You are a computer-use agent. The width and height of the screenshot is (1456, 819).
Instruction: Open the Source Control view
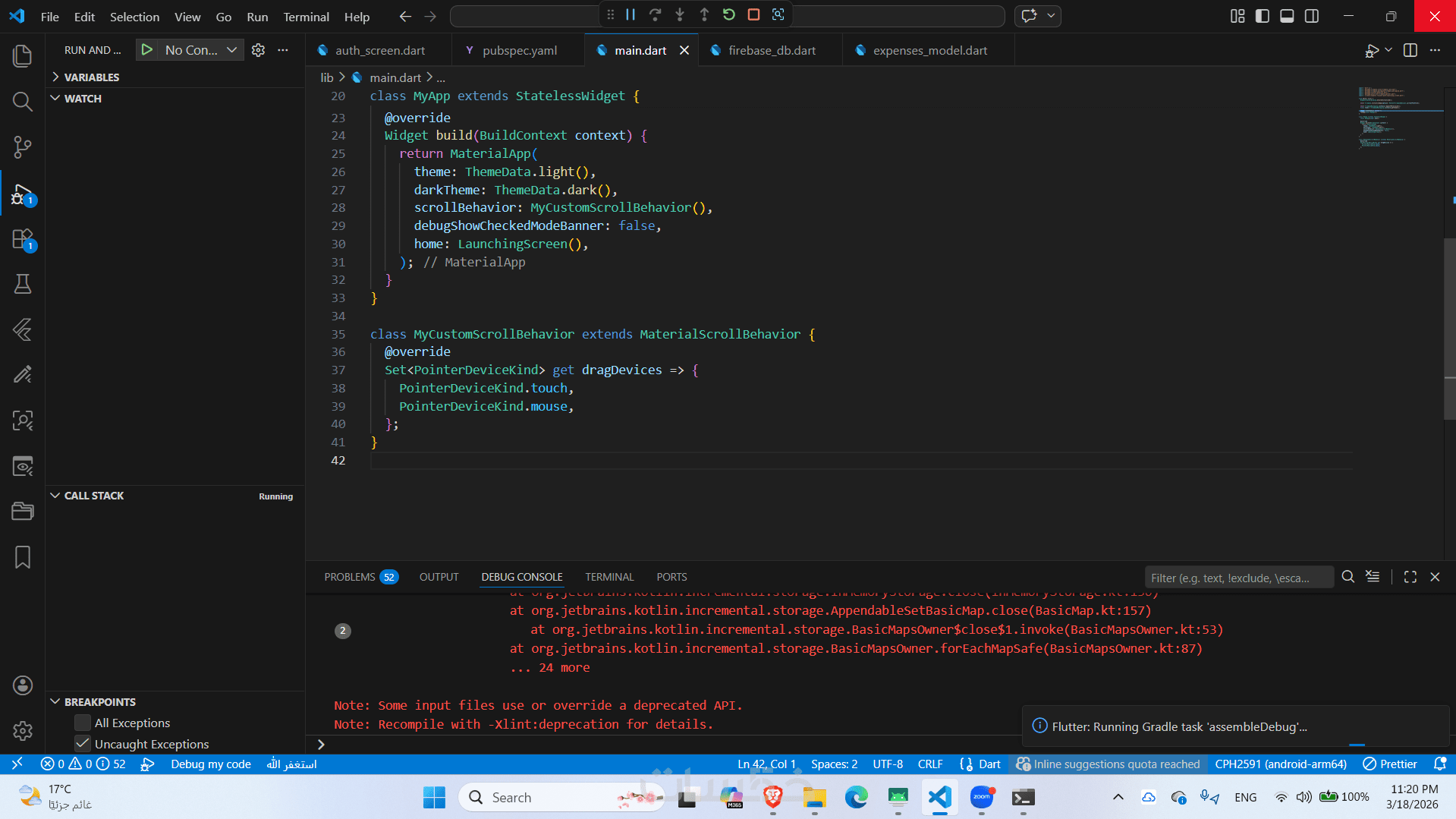coord(23,146)
